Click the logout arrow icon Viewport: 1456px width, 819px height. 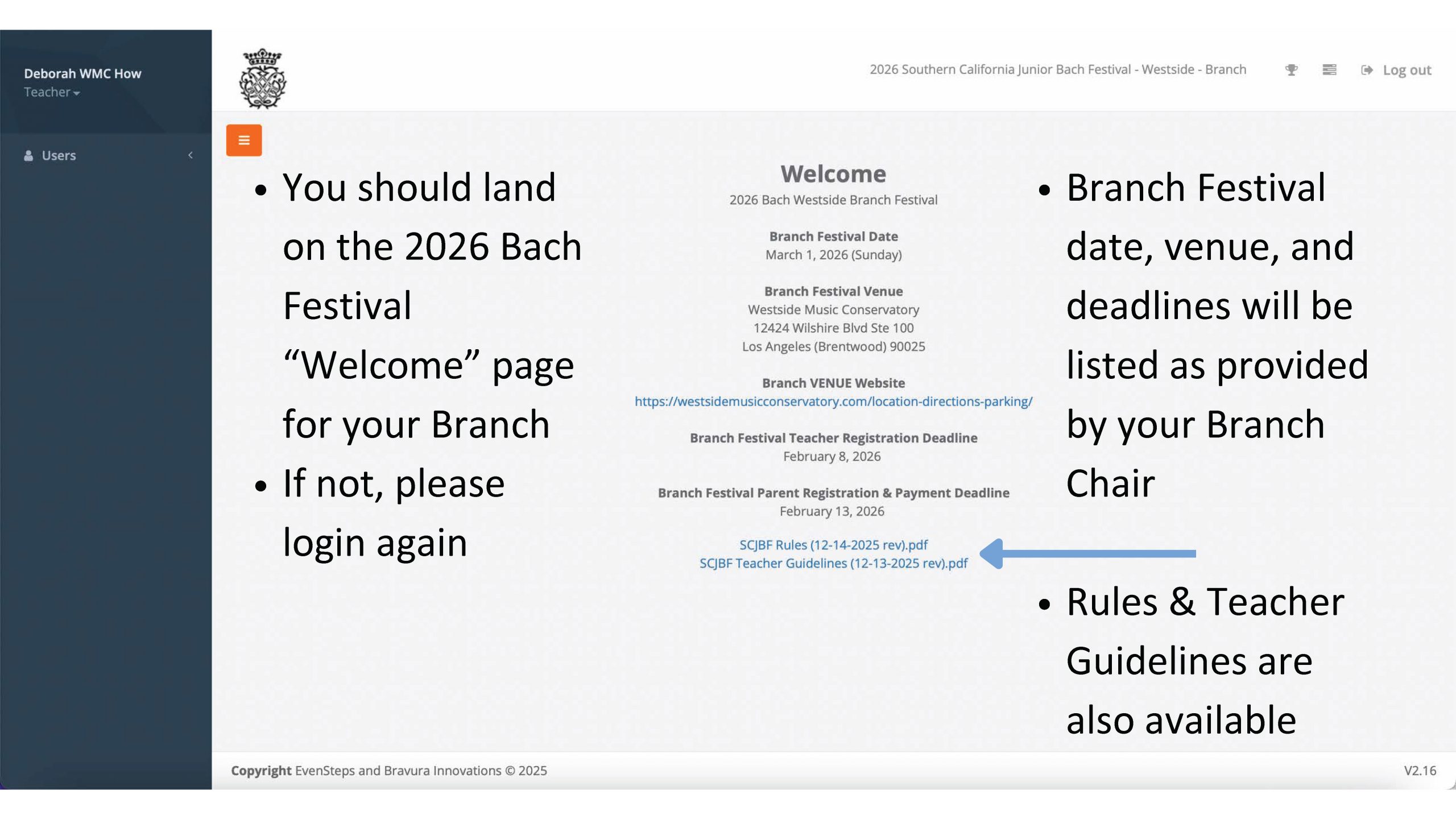1366,70
